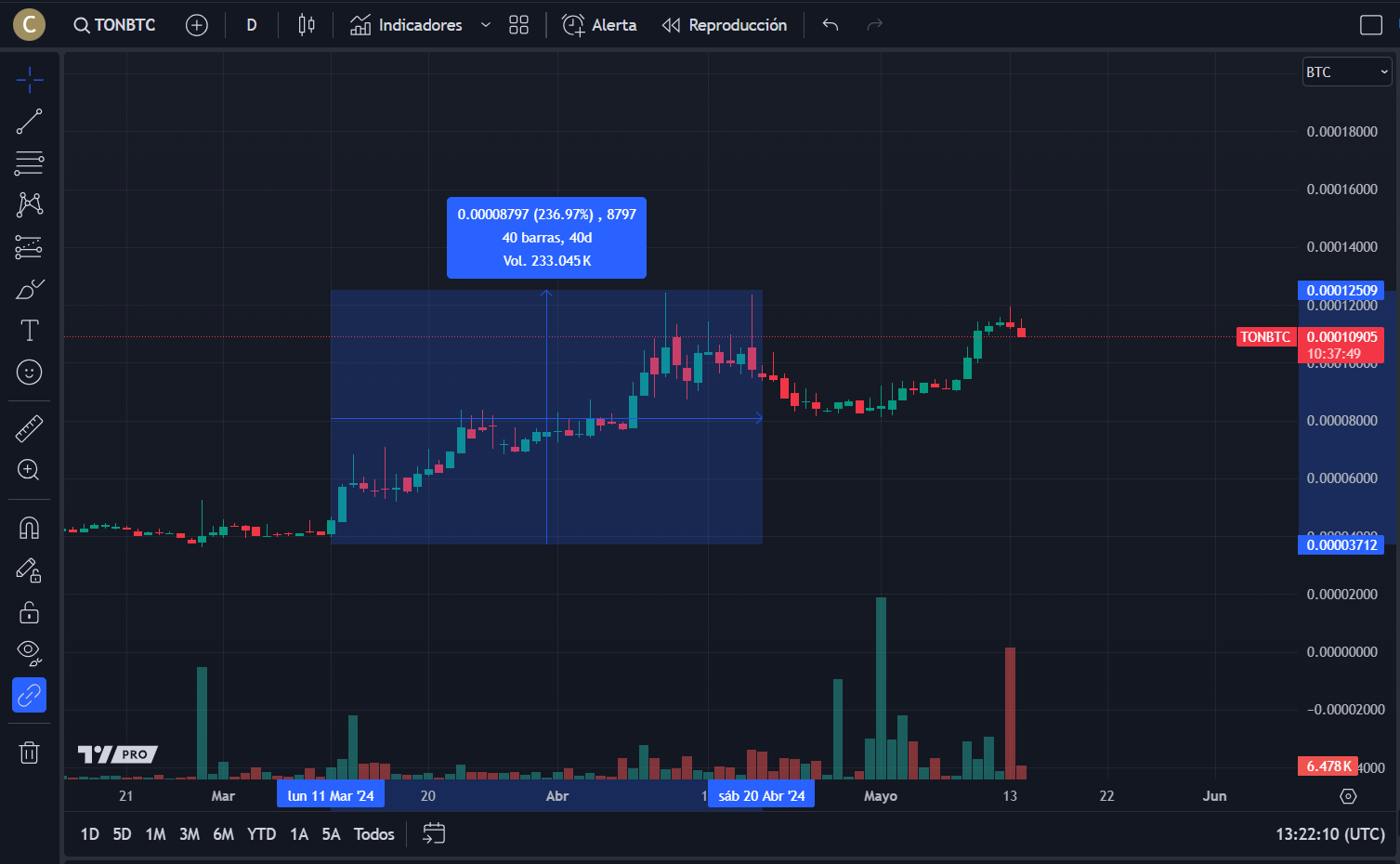Select the trend line drawing tool
The height and width of the screenshot is (864, 1400).
pos(30,122)
